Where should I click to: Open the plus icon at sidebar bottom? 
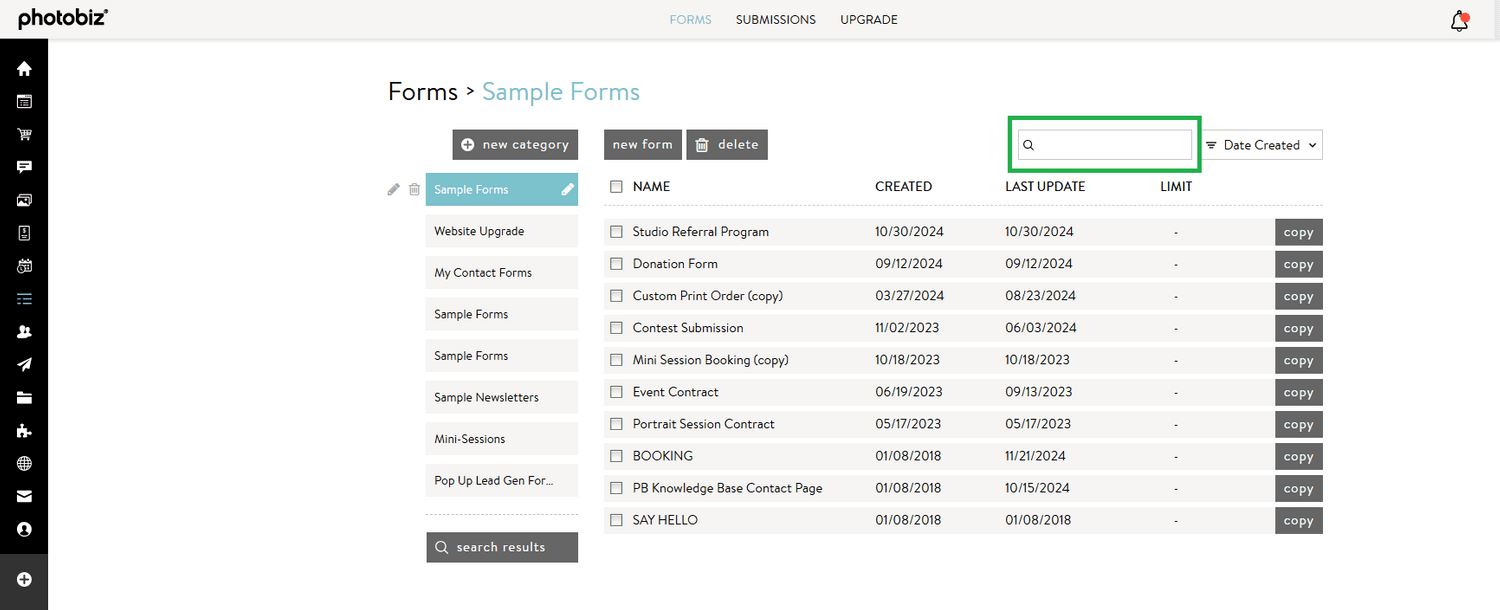[23, 578]
